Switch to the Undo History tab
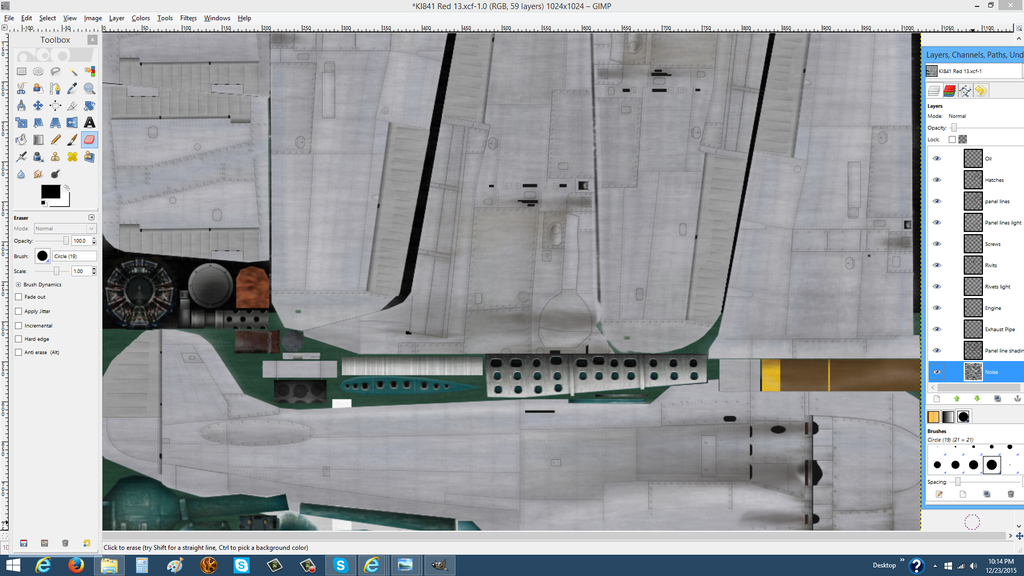Image resolution: width=1024 pixels, height=576 pixels. tap(980, 91)
